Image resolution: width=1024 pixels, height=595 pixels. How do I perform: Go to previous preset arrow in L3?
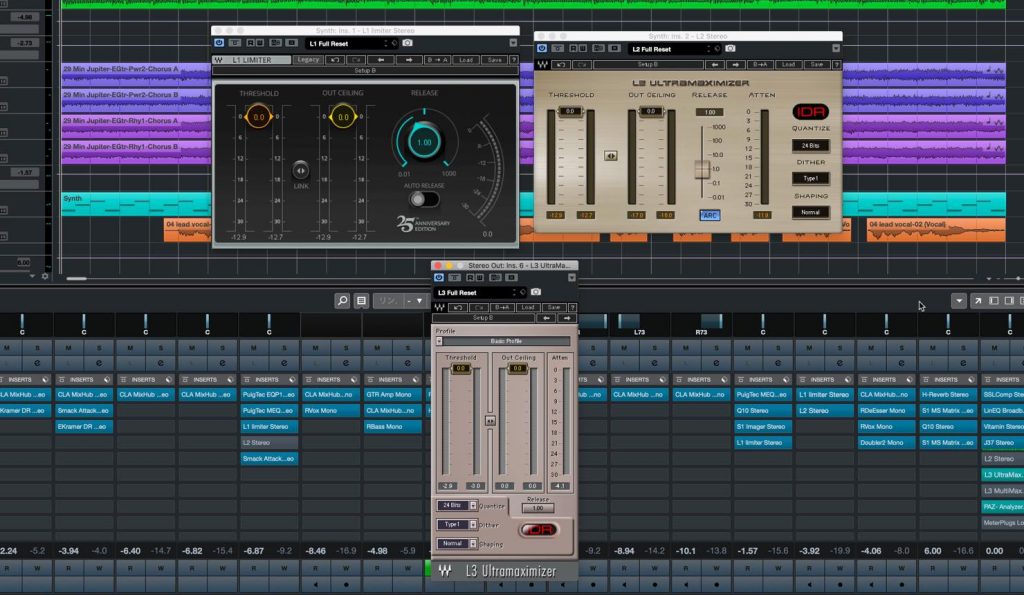tap(546, 318)
